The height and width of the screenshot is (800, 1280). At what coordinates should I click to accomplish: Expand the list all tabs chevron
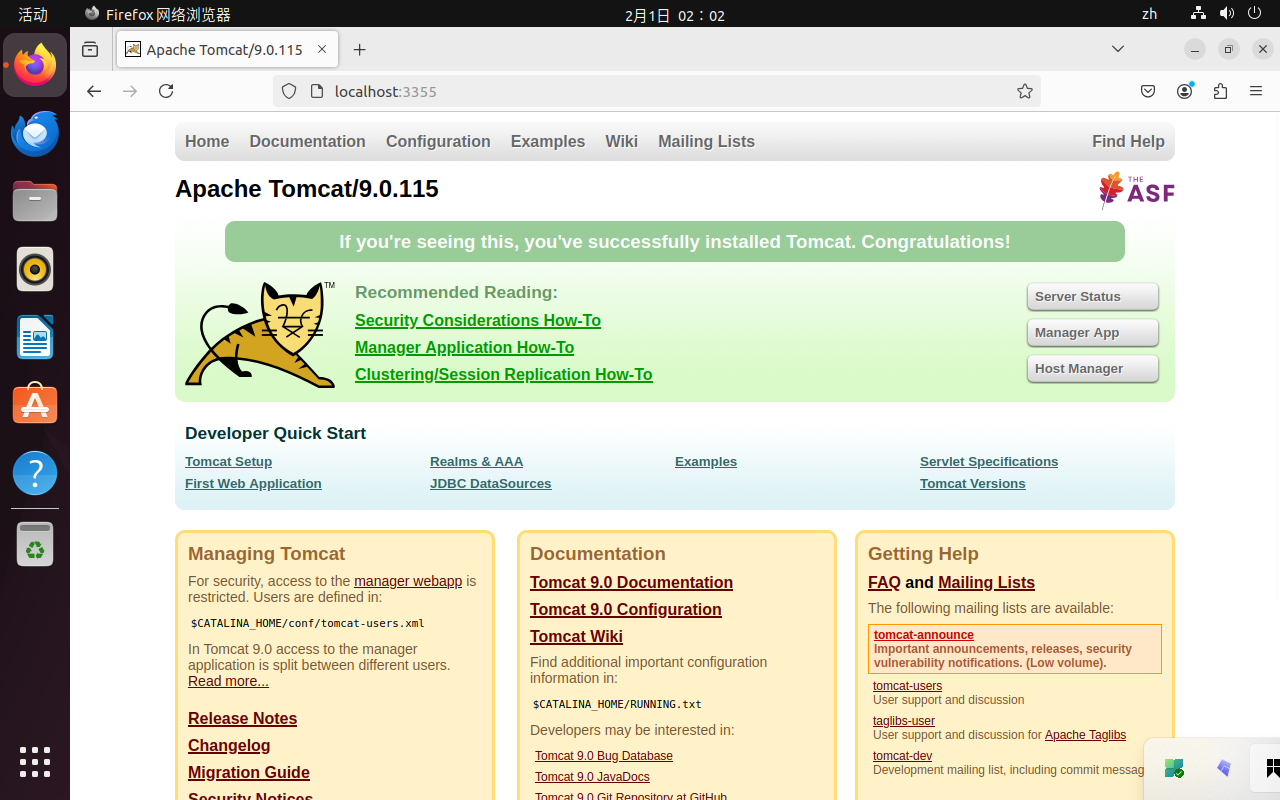pyautogui.click(x=1118, y=49)
